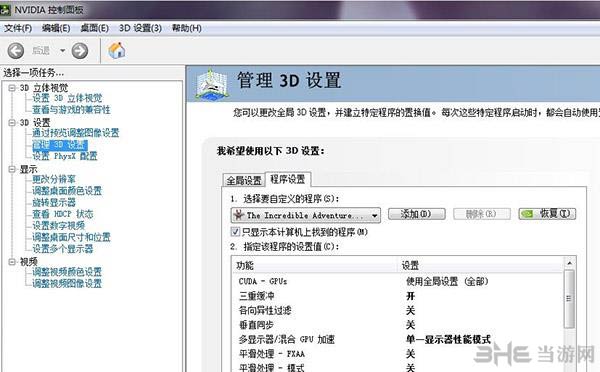Open 调整桌面尺寸和位置 task
600x372 pixels.
71,237
